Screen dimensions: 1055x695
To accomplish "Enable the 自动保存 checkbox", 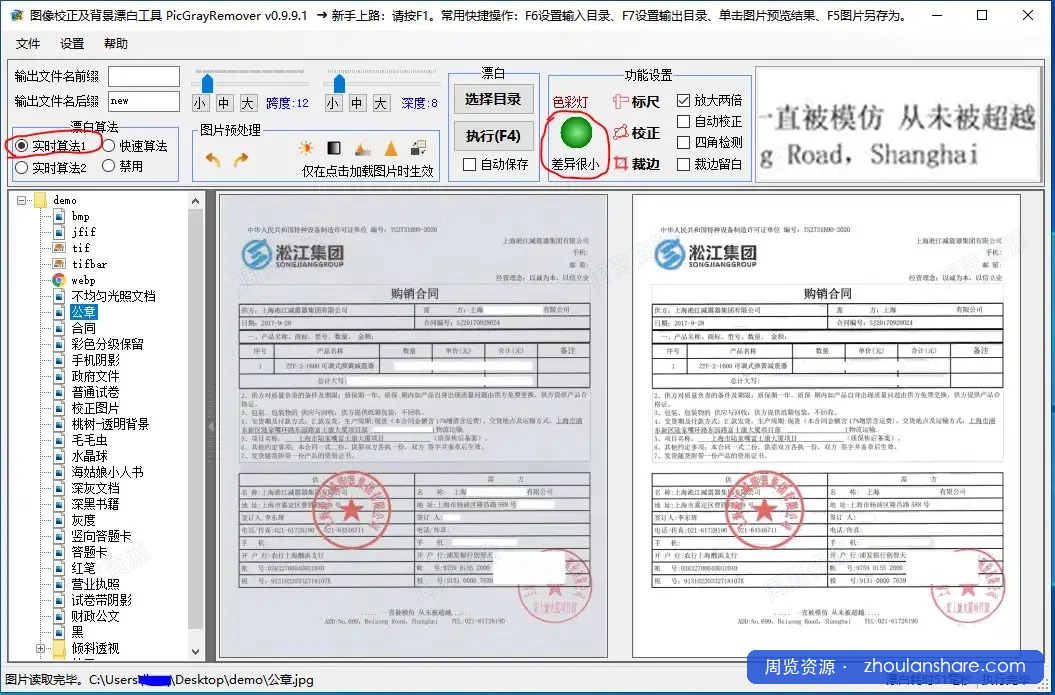I will (470, 164).
